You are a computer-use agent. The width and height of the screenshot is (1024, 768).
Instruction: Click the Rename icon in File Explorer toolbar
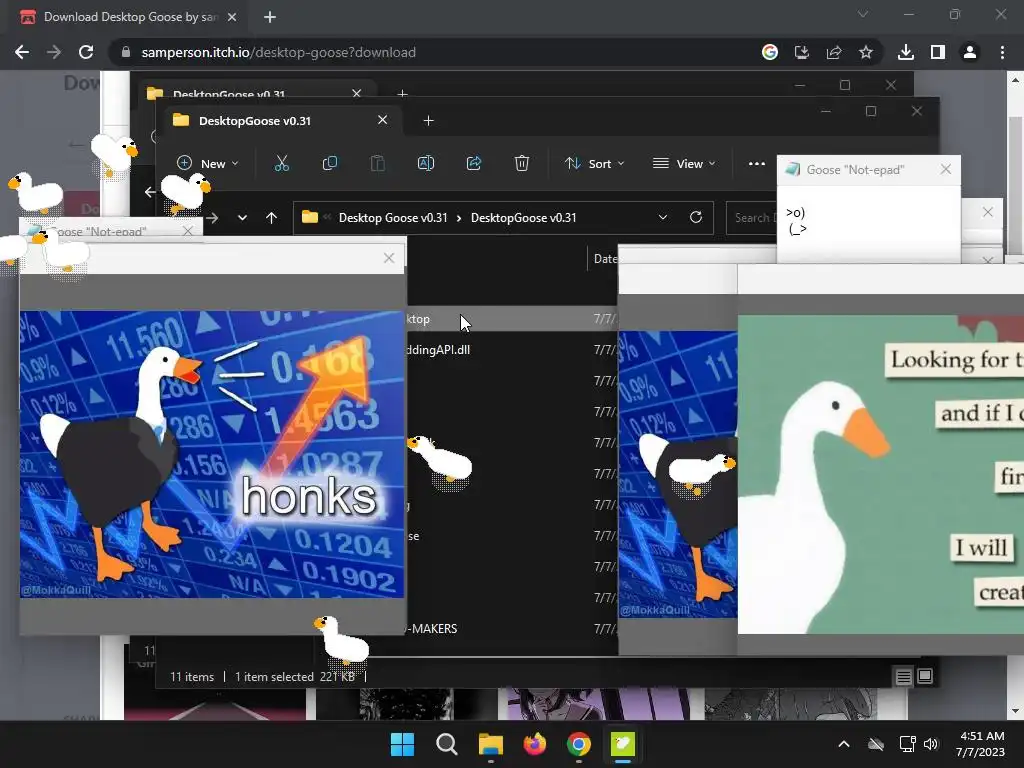[426, 163]
